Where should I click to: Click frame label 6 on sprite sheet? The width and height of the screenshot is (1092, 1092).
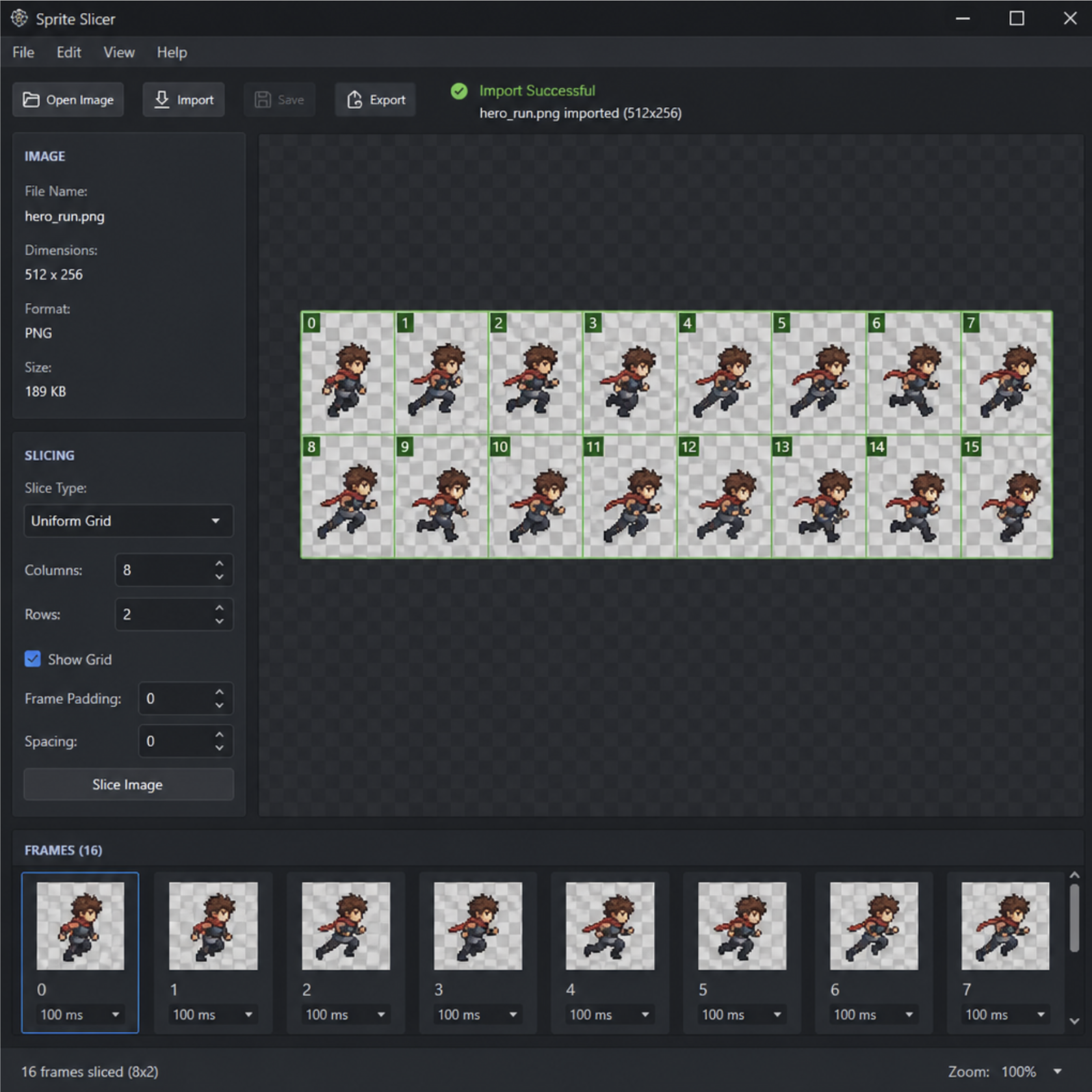(876, 323)
